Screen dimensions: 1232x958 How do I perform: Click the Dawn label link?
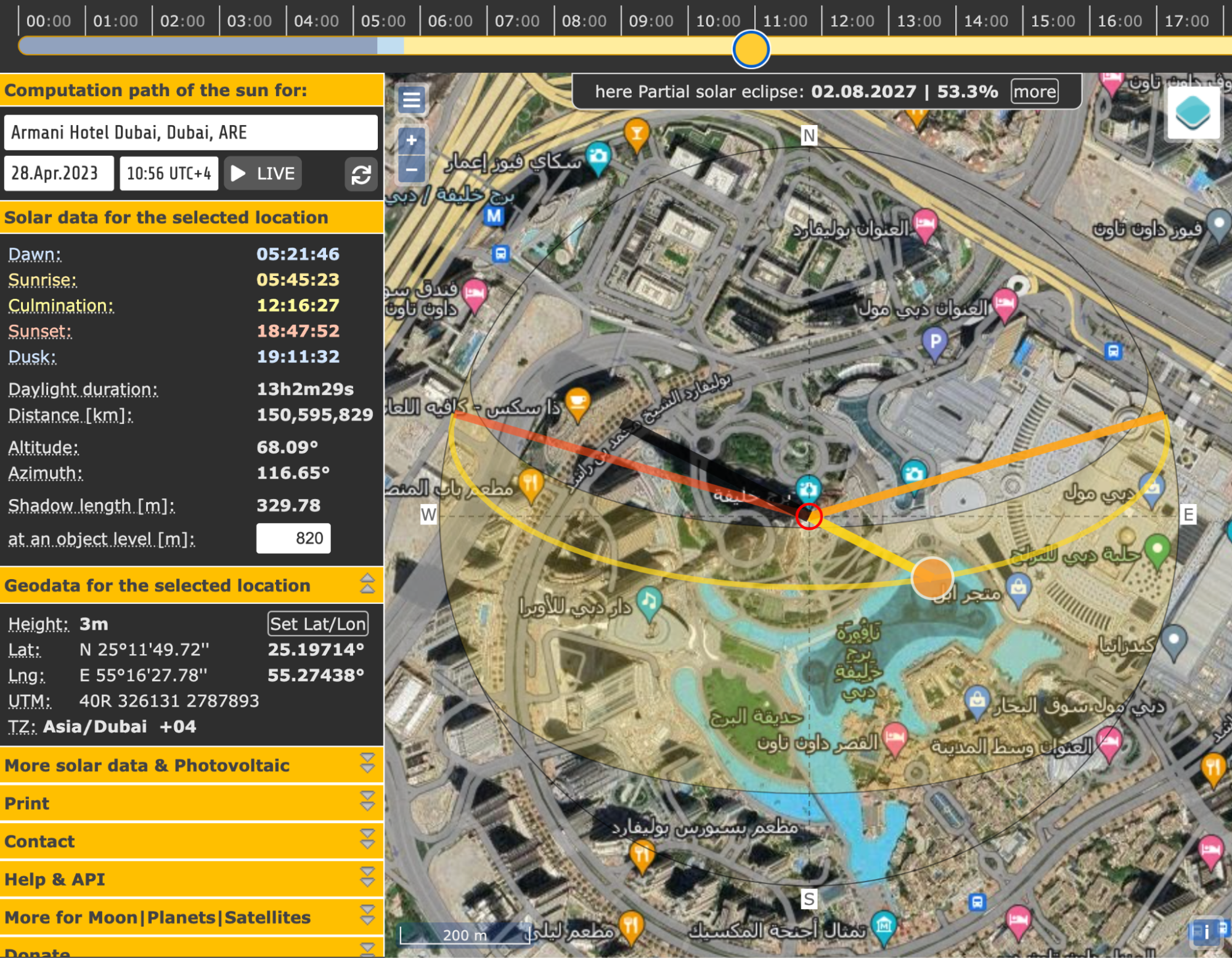[x=35, y=254]
